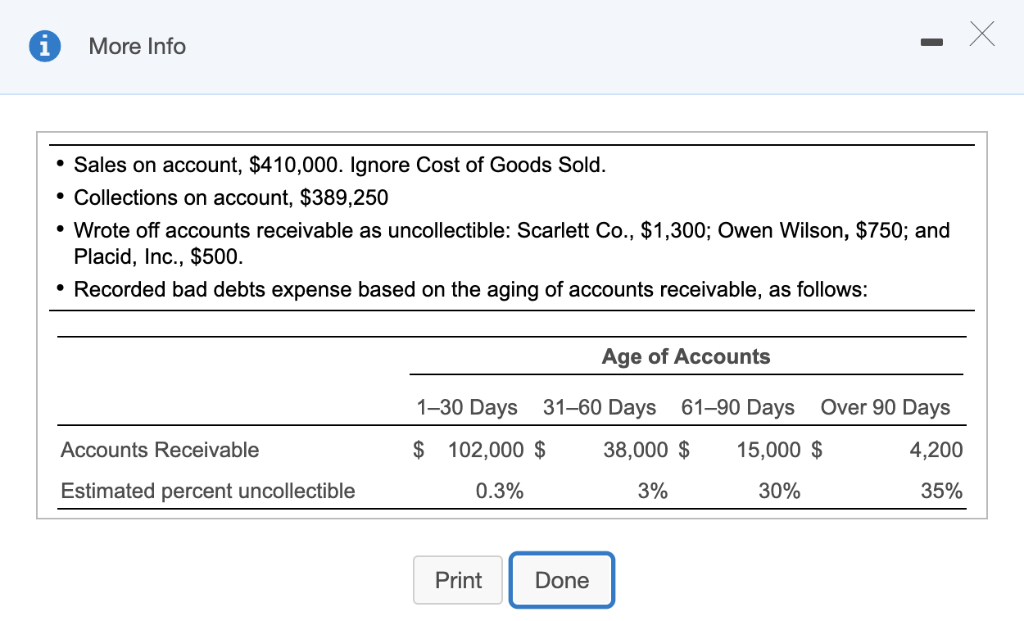Click the Sales on account $410,000 line
This screenshot has width=1024, height=621.
(340, 165)
